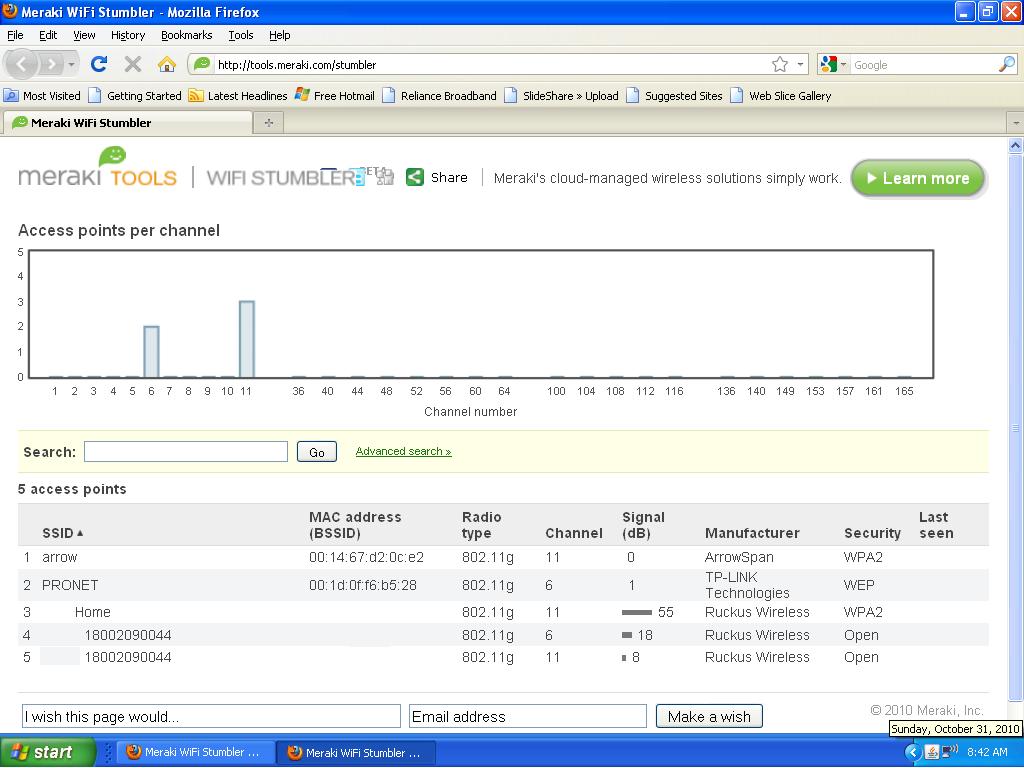Image resolution: width=1024 pixels, height=768 pixels.
Task: Click the Email address field
Action: [x=528, y=716]
